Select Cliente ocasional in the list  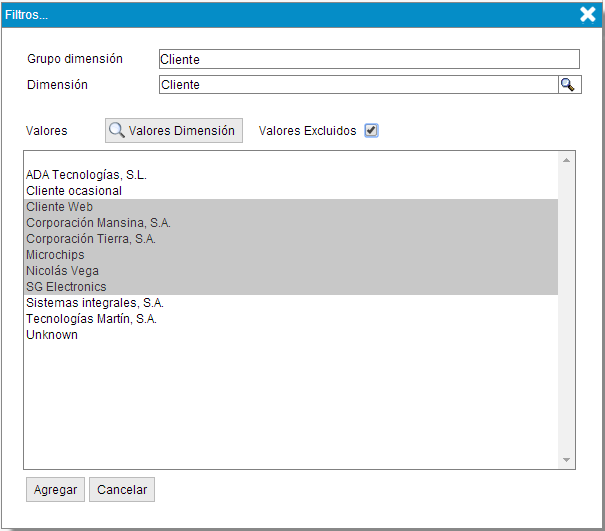click(x=74, y=191)
